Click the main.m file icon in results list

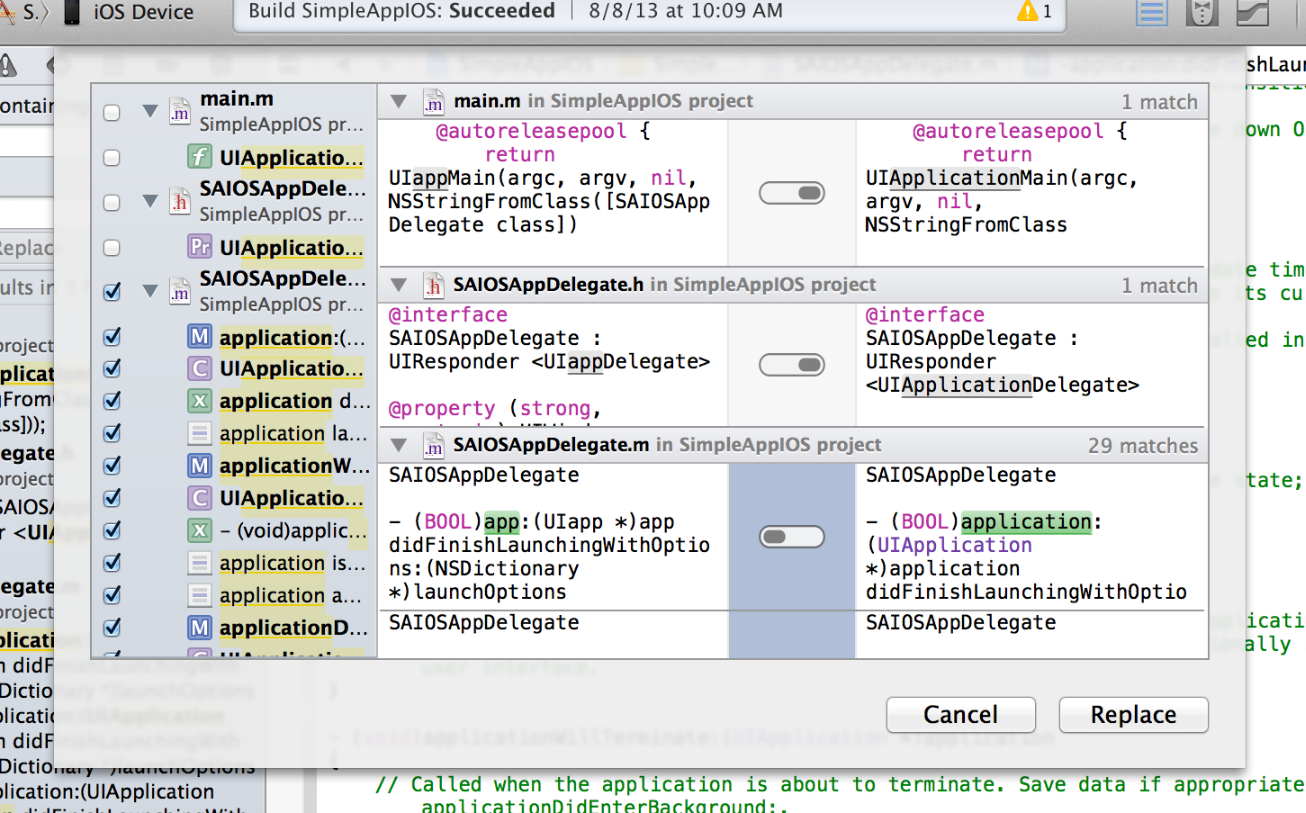pos(179,111)
